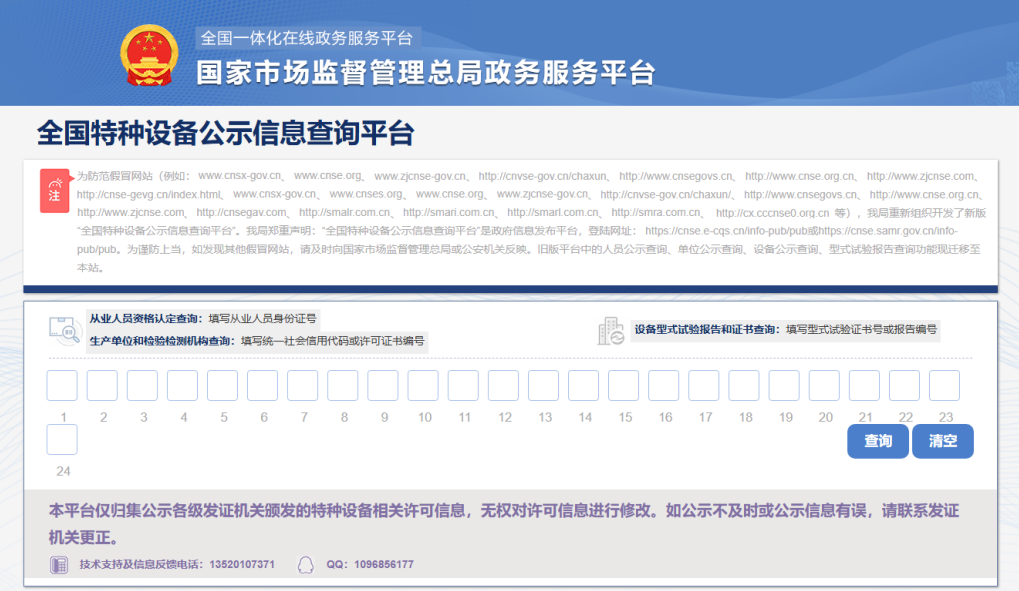Click the personnel qualification query icon
Image resolution: width=1019 pixels, height=591 pixels.
(64, 330)
